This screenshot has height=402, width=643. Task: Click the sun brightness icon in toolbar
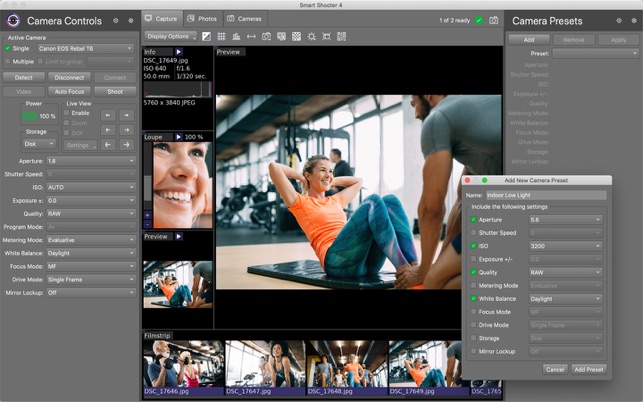coord(312,37)
